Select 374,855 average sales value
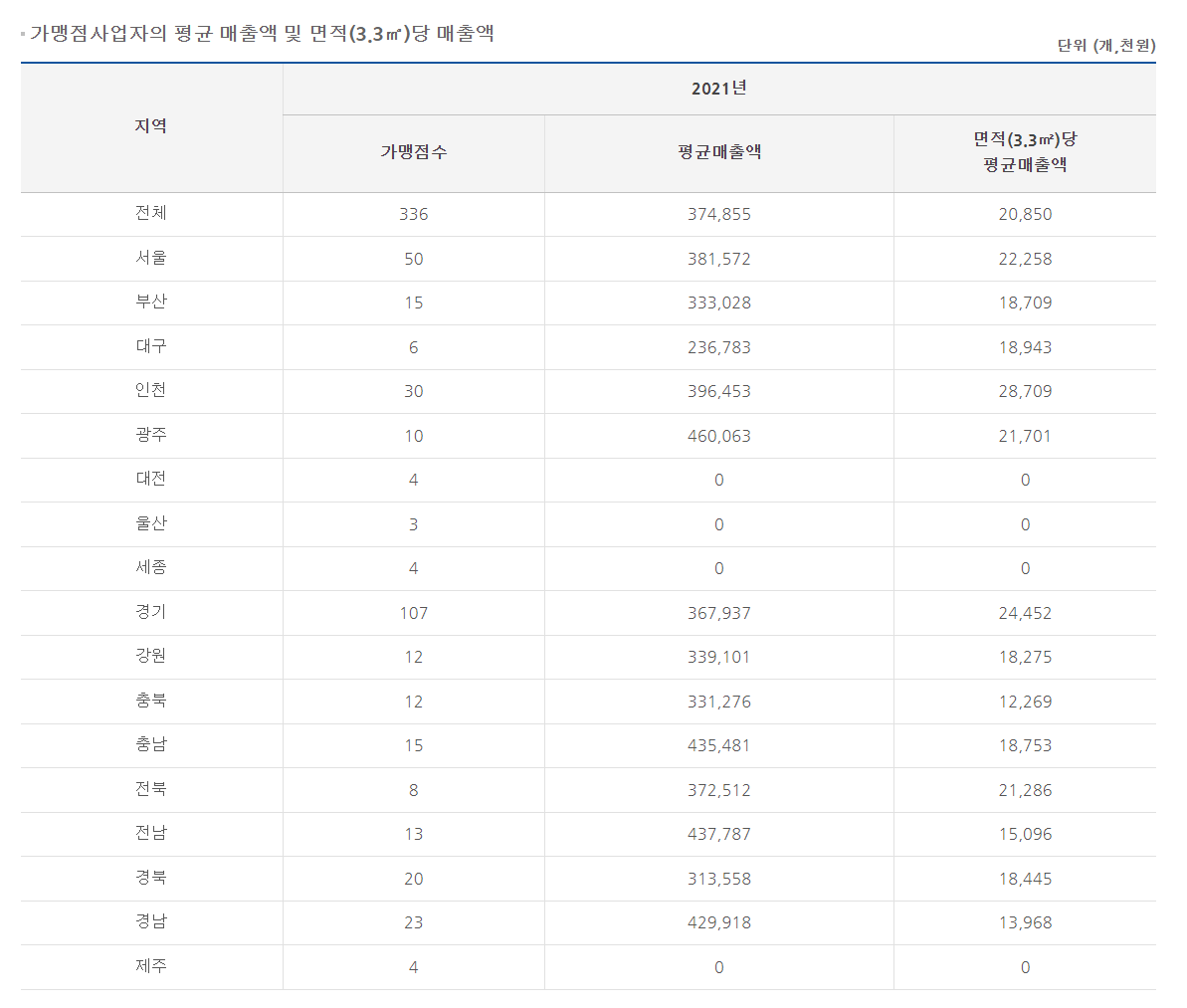 coord(718,214)
